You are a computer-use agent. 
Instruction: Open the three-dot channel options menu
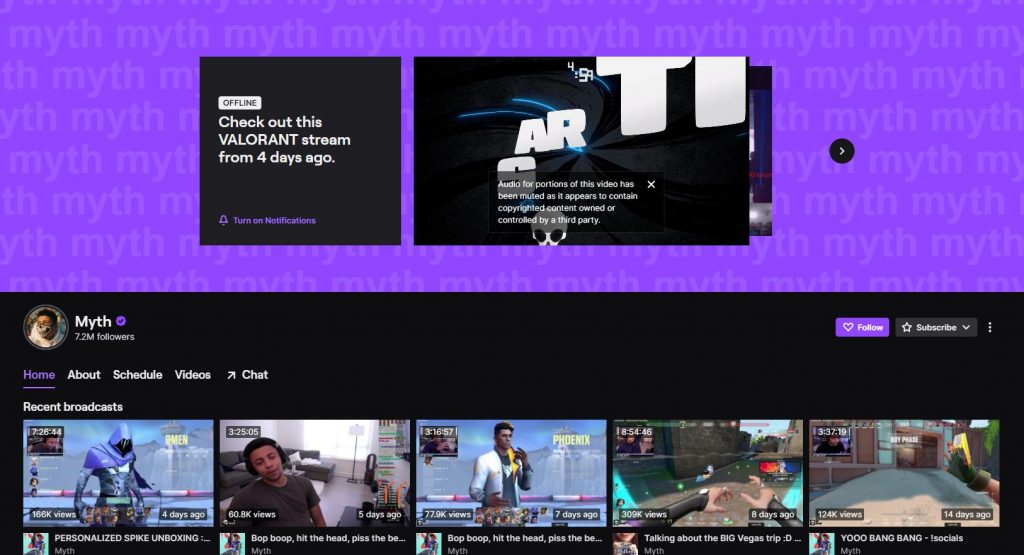tap(990, 327)
